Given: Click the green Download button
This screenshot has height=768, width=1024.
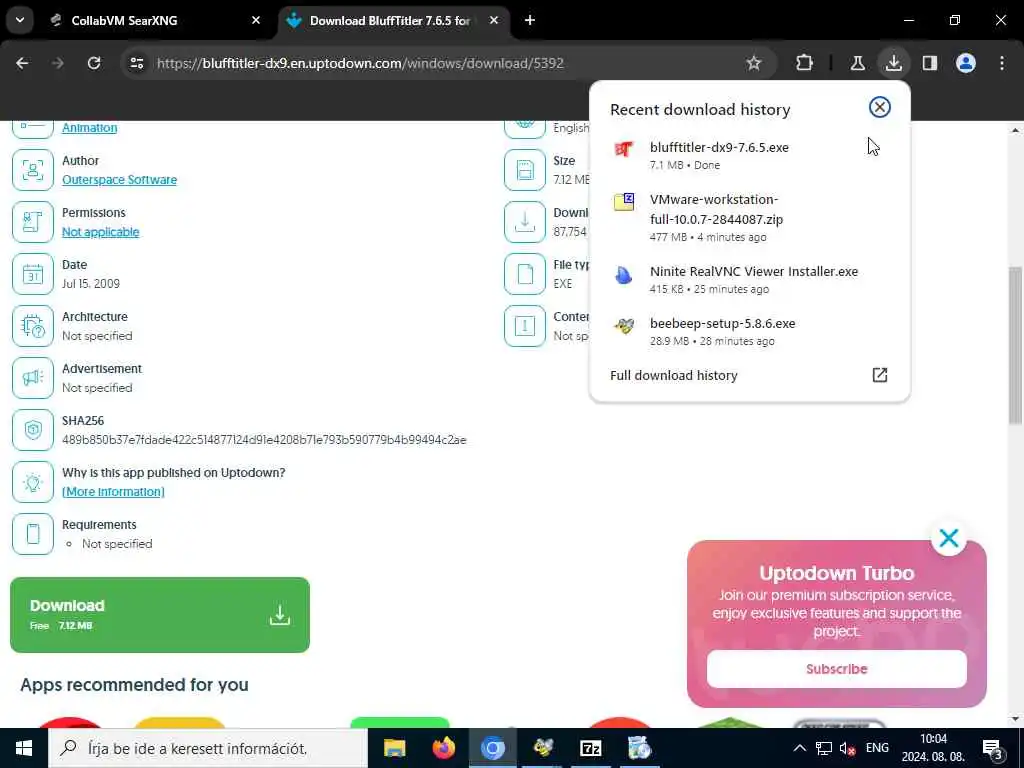Looking at the screenshot, I should (x=160, y=615).
